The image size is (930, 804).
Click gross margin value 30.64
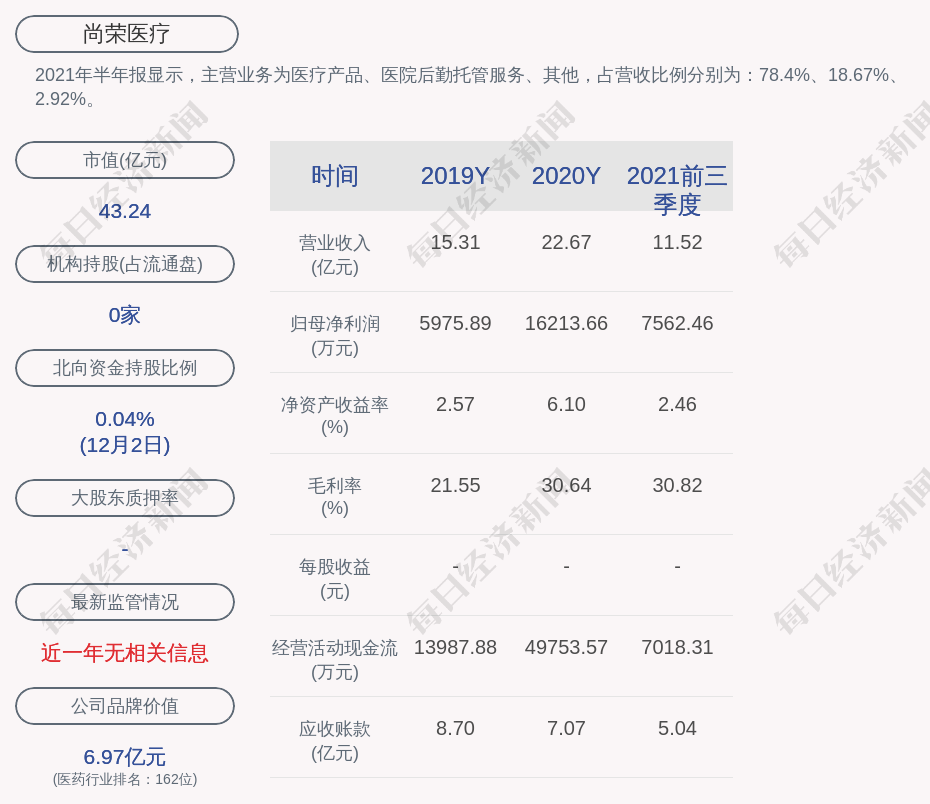[566, 486]
